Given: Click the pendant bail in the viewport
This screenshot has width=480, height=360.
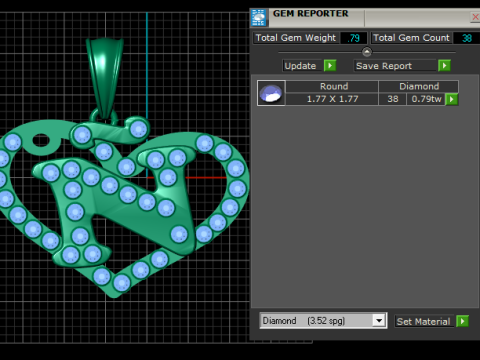Looking at the screenshot, I should tap(105, 77).
